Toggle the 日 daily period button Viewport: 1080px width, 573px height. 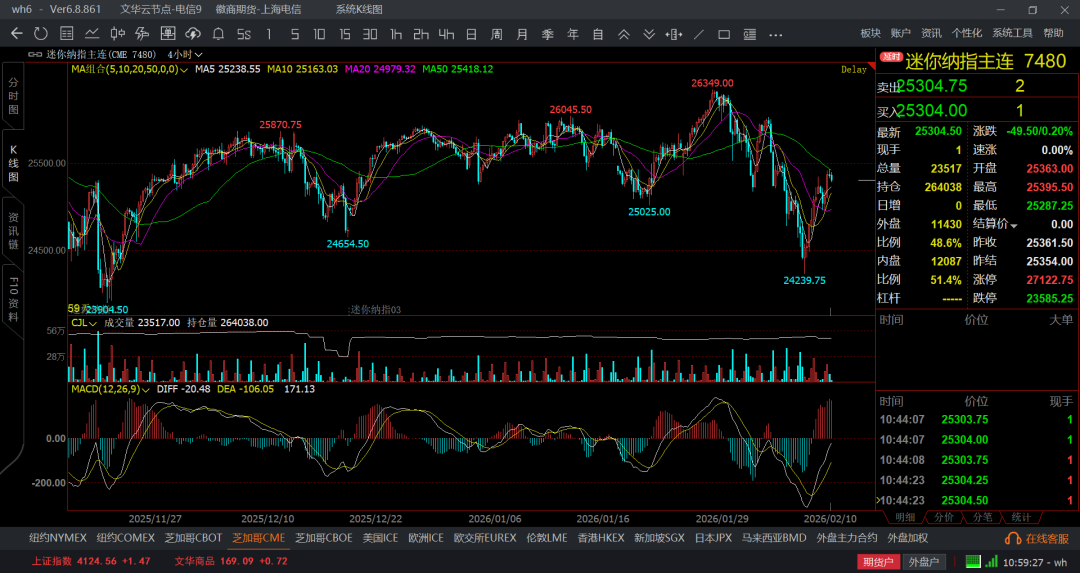471,34
